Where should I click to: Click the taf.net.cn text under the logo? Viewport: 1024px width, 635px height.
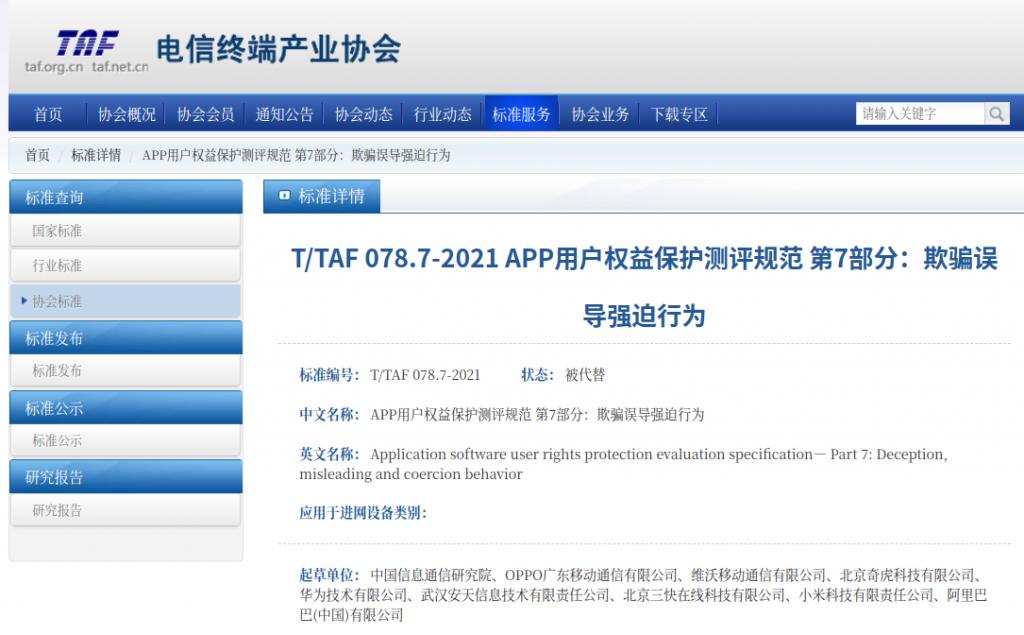point(120,67)
